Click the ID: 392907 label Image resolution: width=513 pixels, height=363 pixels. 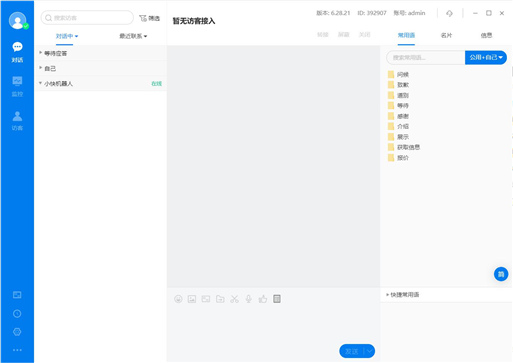click(372, 13)
